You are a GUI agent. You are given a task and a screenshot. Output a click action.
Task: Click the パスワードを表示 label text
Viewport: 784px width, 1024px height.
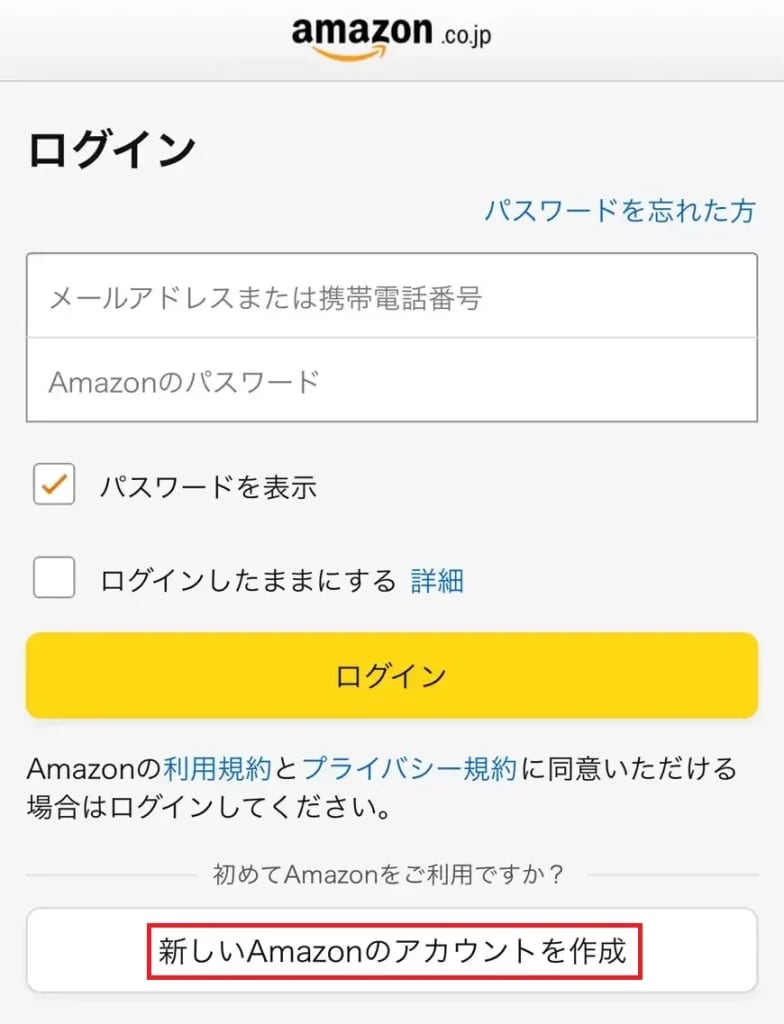[208, 487]
